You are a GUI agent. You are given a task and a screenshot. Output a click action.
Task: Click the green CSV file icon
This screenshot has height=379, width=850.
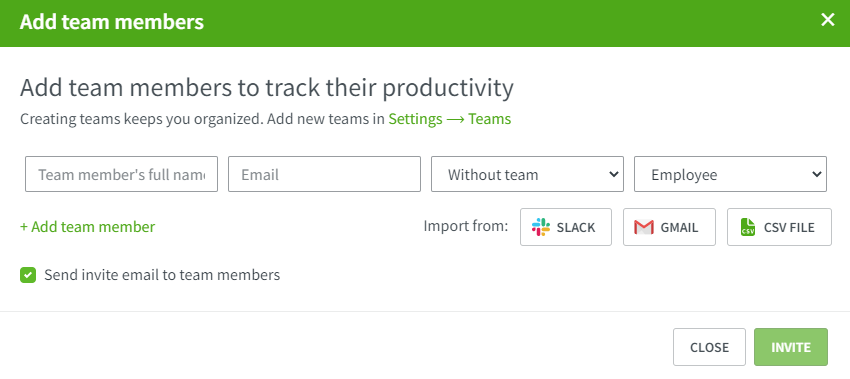(x=748, y=227)
